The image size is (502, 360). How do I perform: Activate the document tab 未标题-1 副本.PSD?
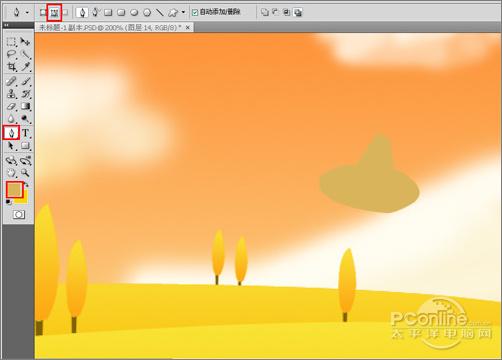point(110,28)
